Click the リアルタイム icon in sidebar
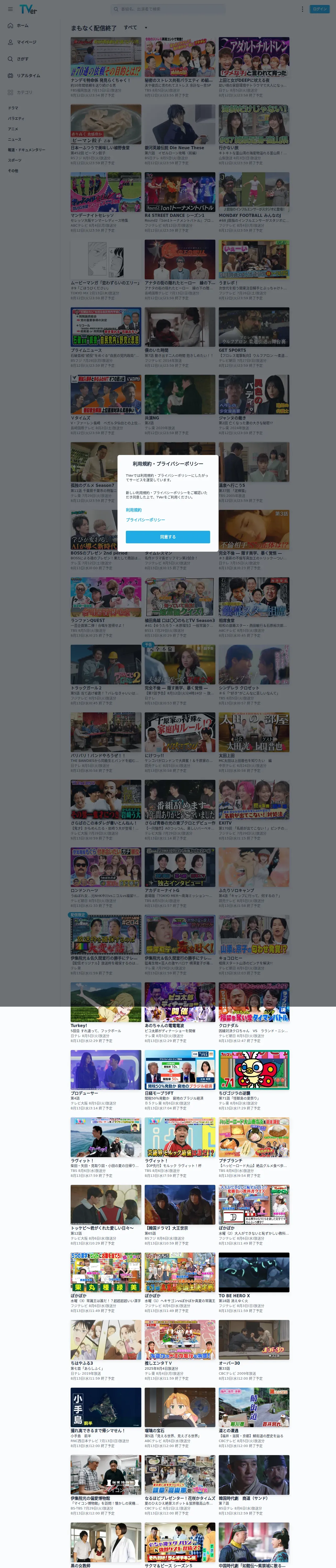The width and height of the screenshot is (336, 1568). 10,76
